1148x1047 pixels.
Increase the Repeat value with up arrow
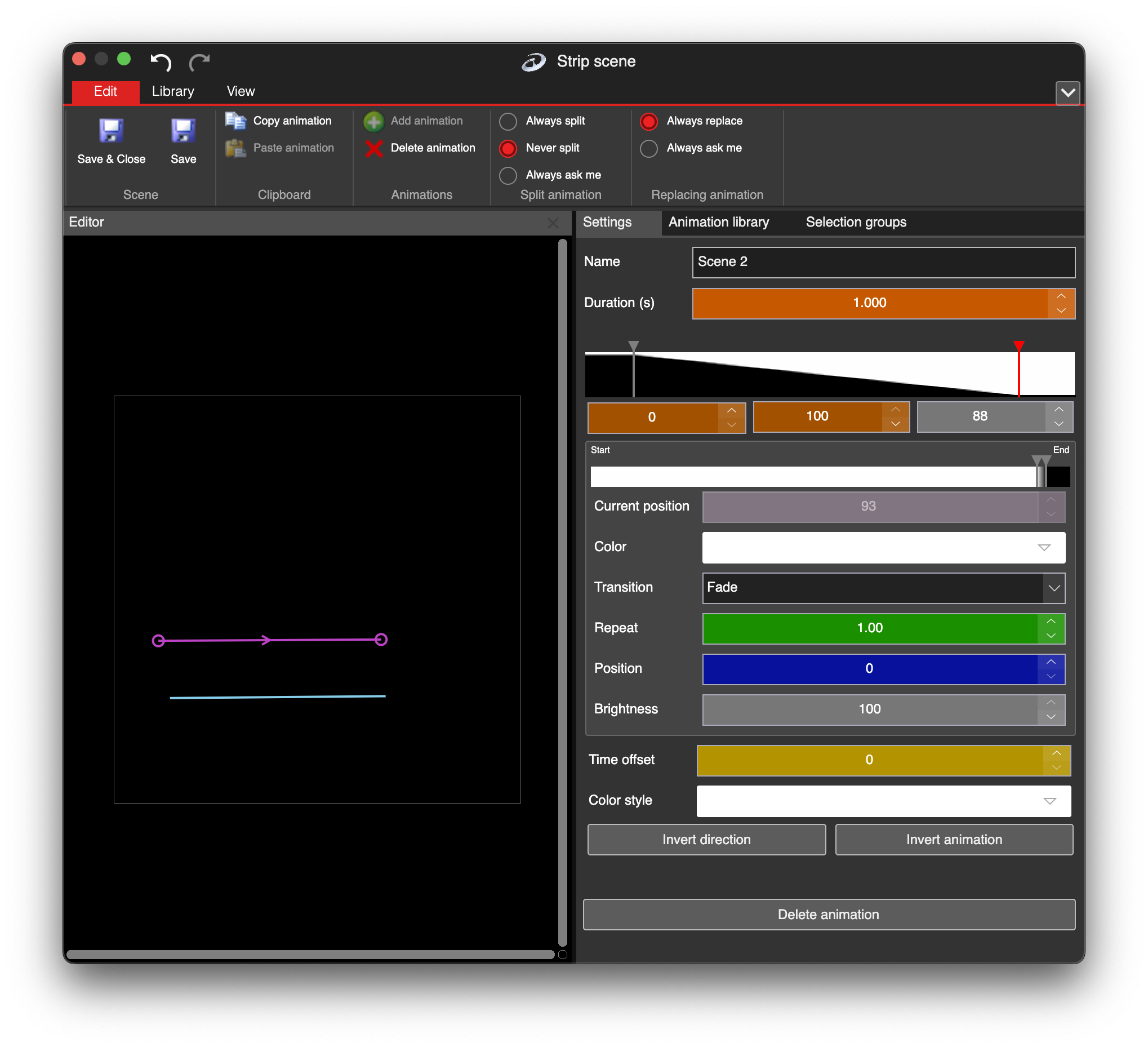pyautogui.click(x=1051, y=622)
